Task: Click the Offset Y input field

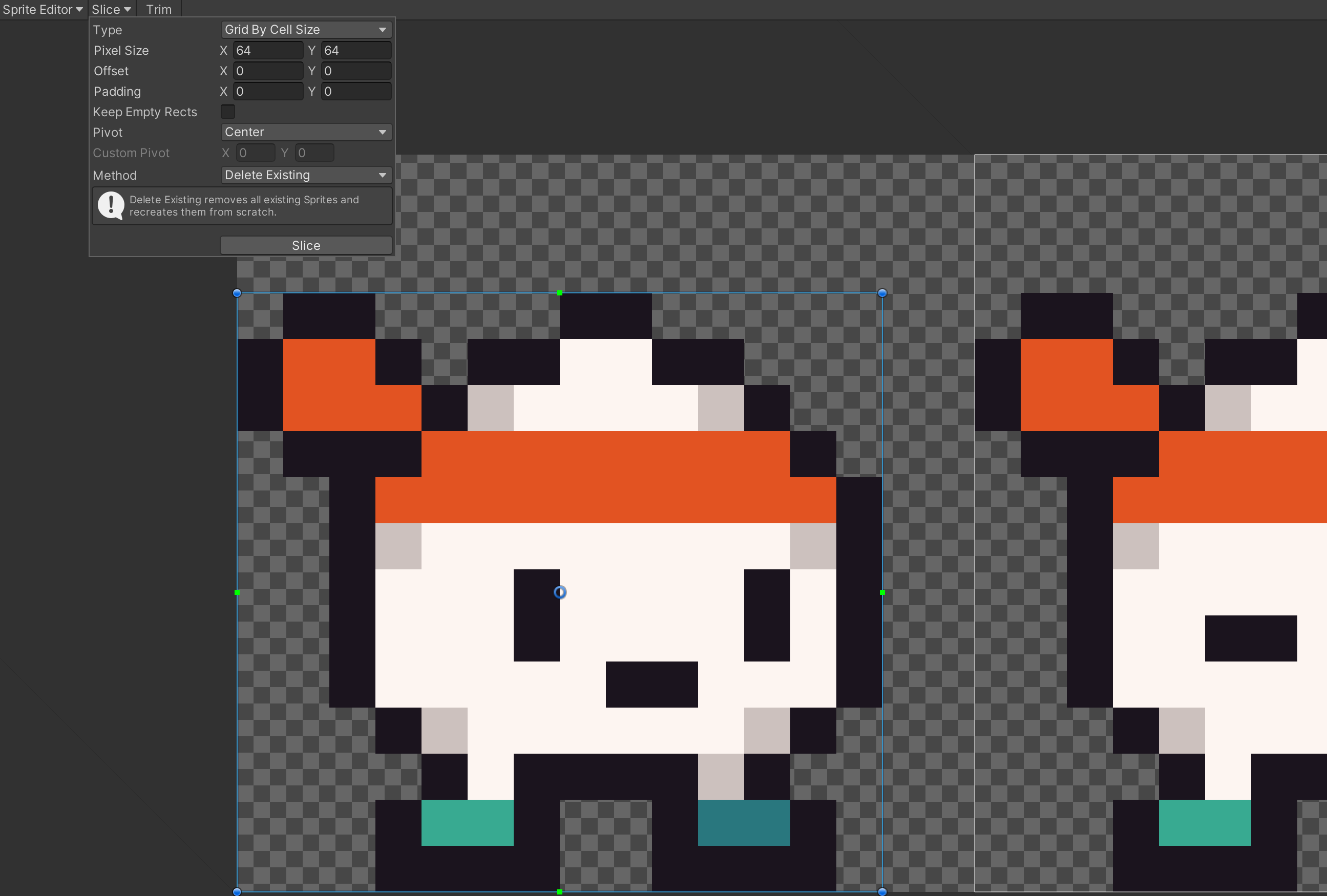Action: [356, 71]
